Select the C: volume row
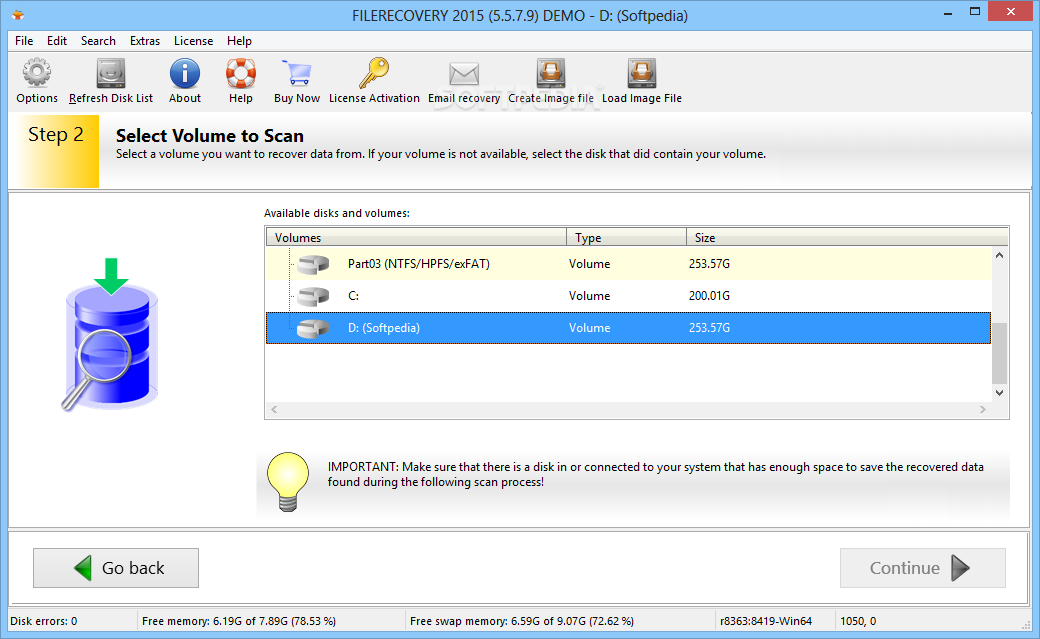Image resolution: width=1040 pixels, height=639 pixels. (628, 296)
